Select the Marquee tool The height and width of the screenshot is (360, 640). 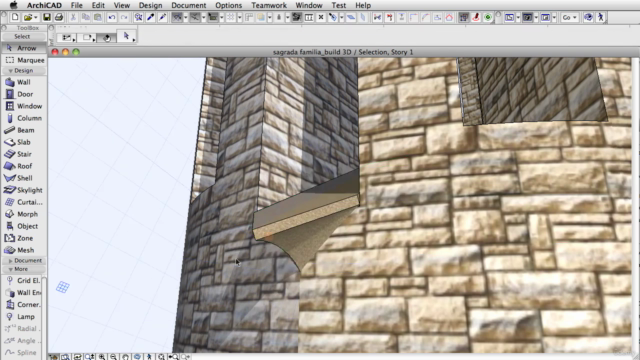click(x=24, y=60)
